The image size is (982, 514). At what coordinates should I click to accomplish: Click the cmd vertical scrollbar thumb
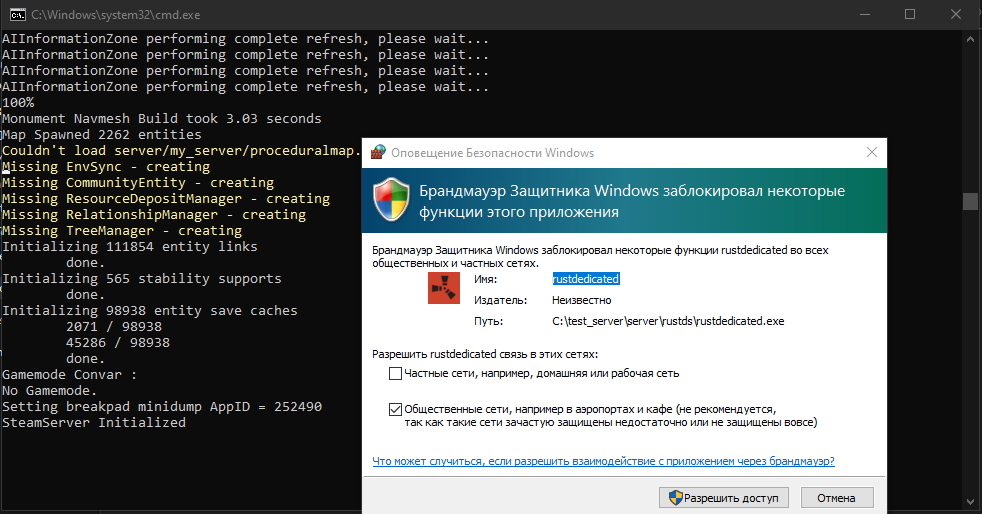970,201
